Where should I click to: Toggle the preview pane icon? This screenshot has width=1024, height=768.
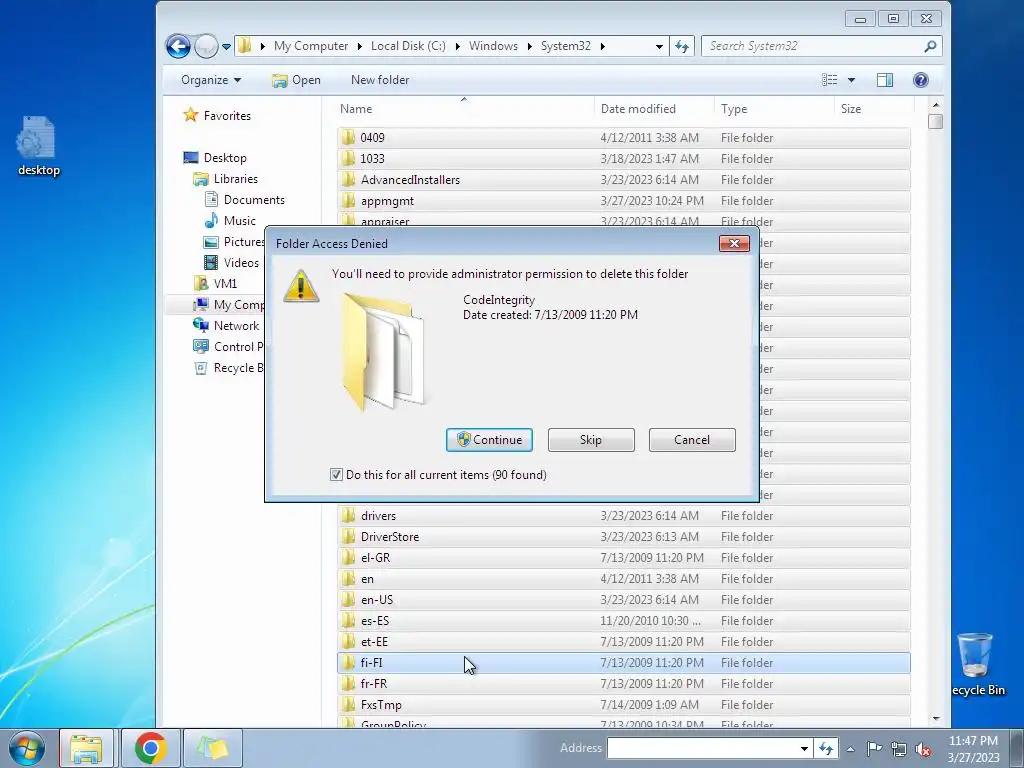point(885,80)
